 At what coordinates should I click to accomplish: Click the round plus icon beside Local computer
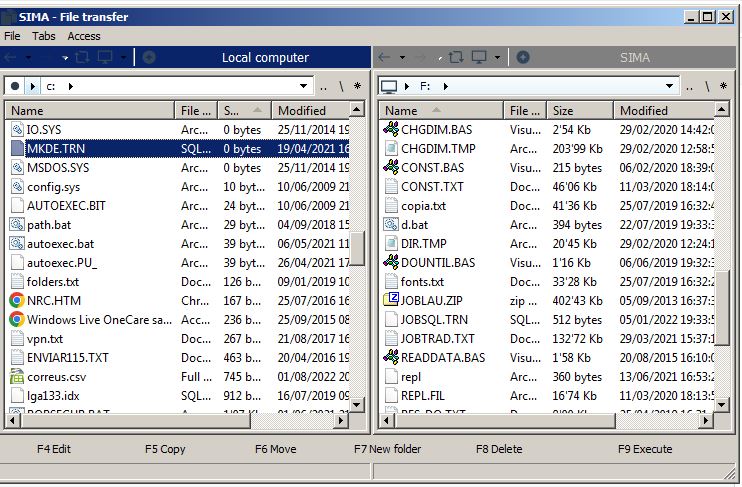click(149, 58)
